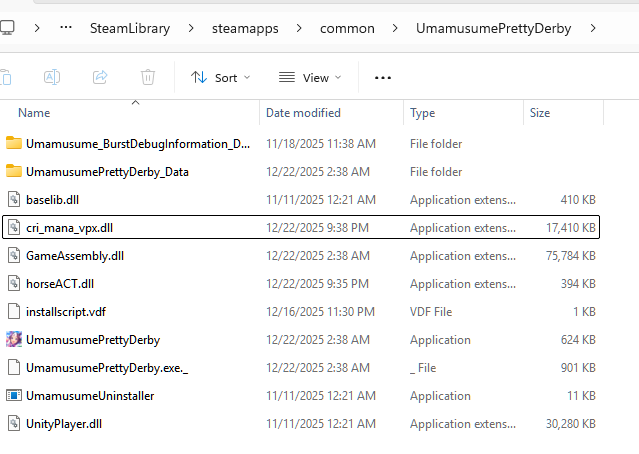The width and height of the screenshot is (639, 454).
Task: Select cri_mana_vpx.dll file icon
Action: click(14, 227)
